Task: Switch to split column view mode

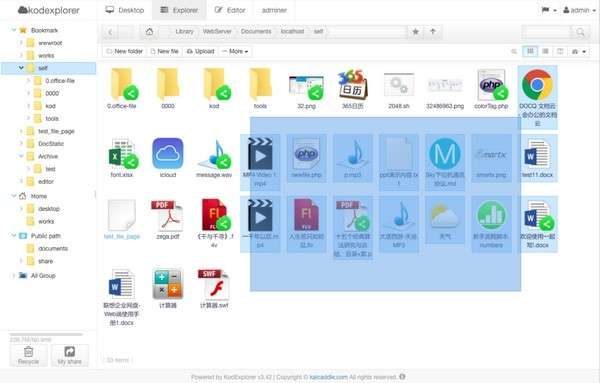Action: pos(560,51)
